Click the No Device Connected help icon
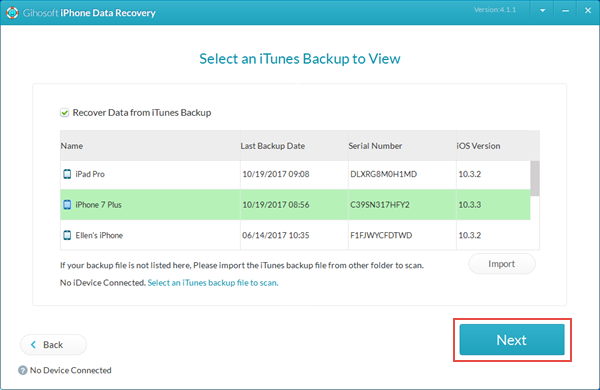Image resolution: width=600 pixels, height=390 pixels. [x=23, y=370]
